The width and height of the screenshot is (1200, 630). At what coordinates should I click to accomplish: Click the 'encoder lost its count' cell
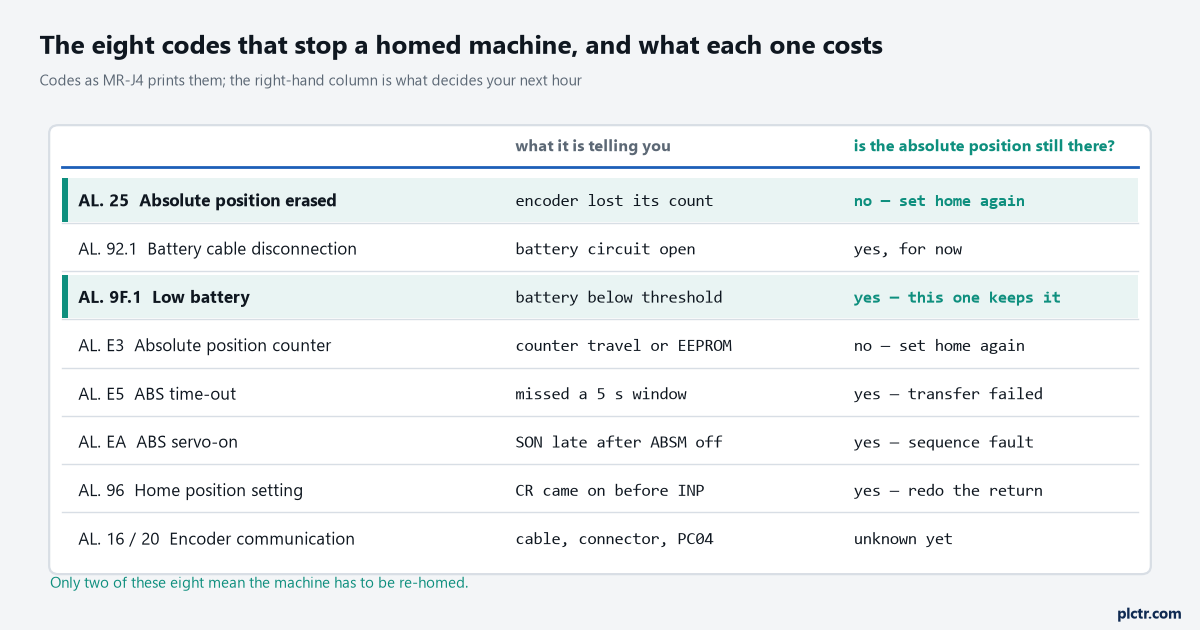click(x=614, y=201)
